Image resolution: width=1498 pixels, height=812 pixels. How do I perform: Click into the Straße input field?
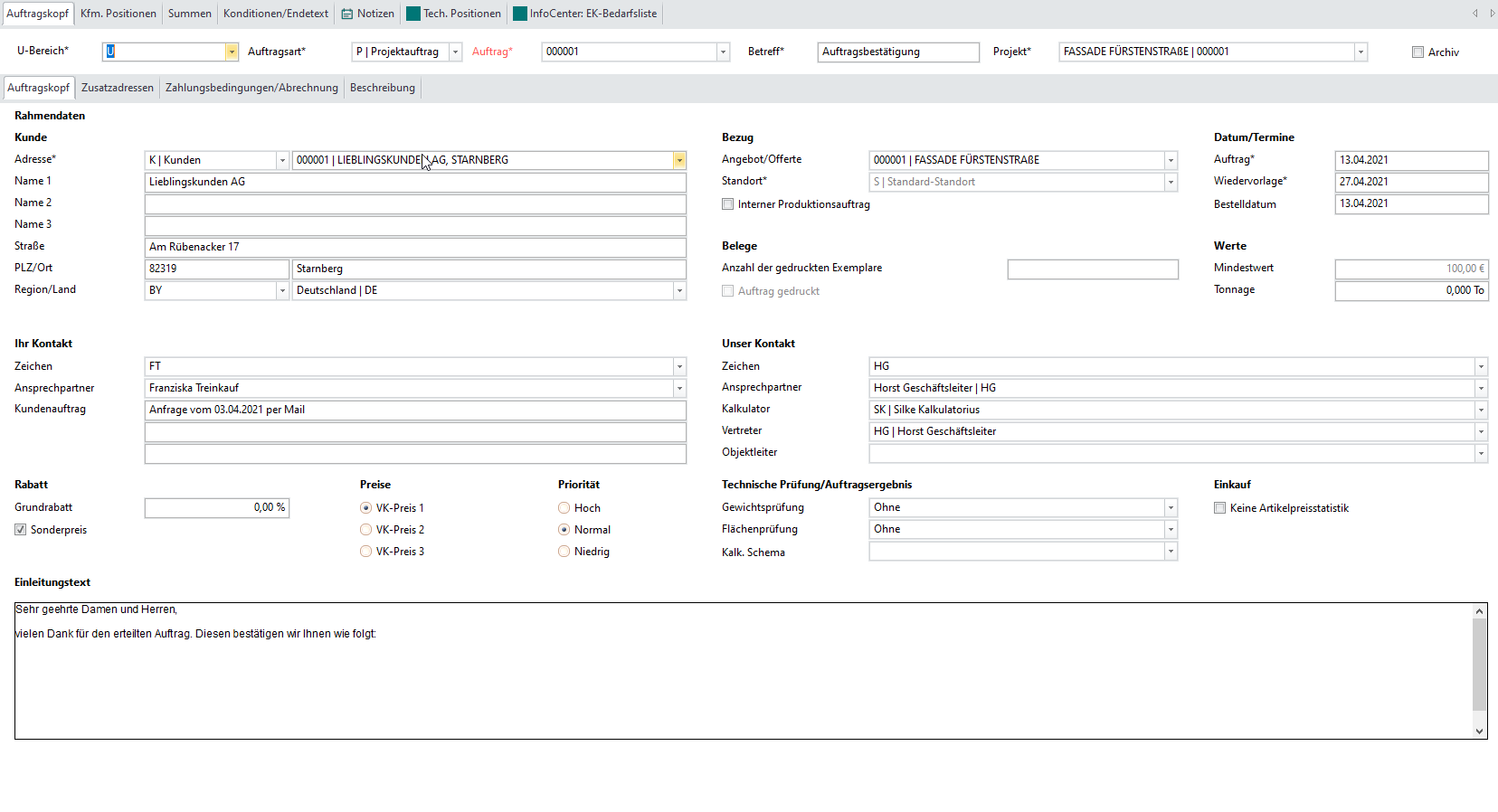click(x=415, y=247)
